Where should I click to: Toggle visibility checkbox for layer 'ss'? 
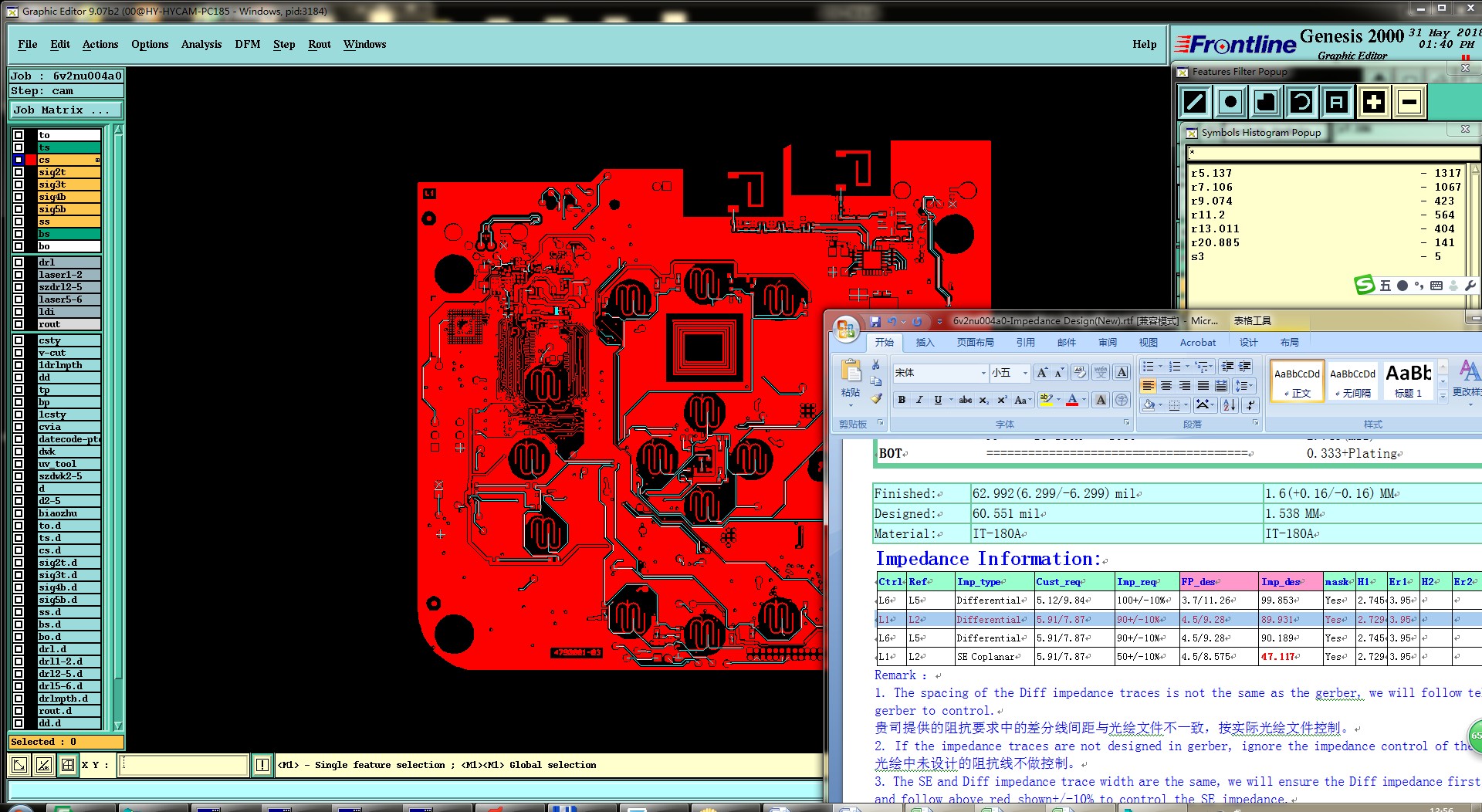pos(19,222)
